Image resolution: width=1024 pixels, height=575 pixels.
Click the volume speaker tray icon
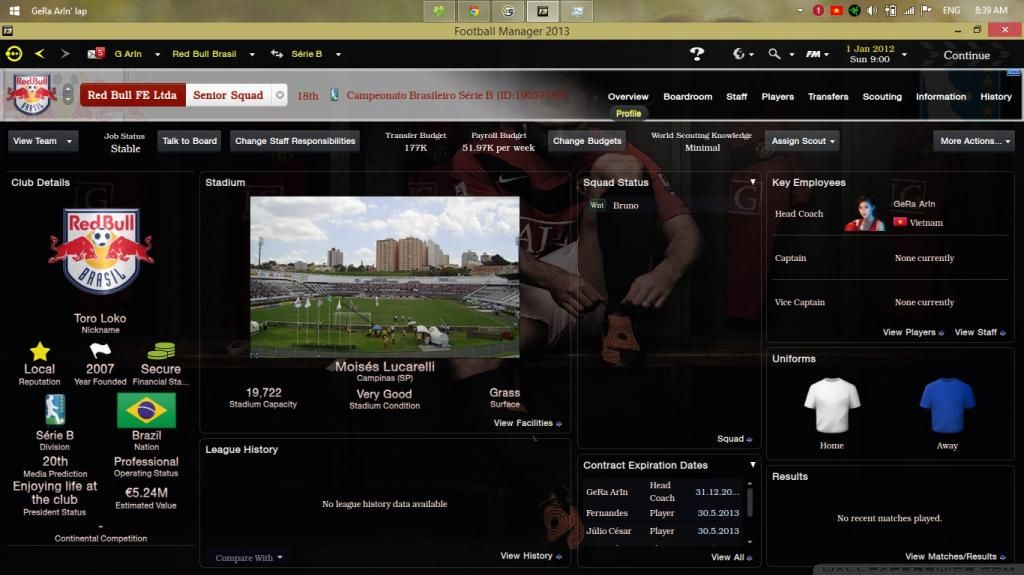pyautogui.click(x=872, y=10)
